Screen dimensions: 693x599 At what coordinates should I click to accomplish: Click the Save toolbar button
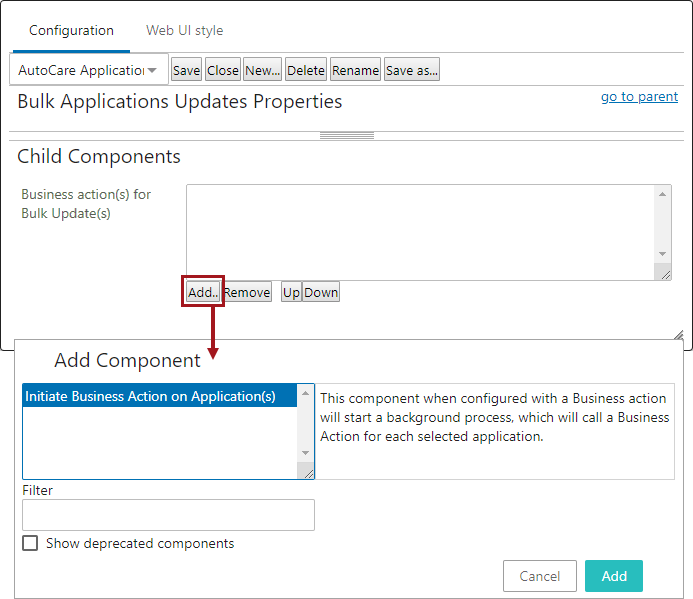187,70
